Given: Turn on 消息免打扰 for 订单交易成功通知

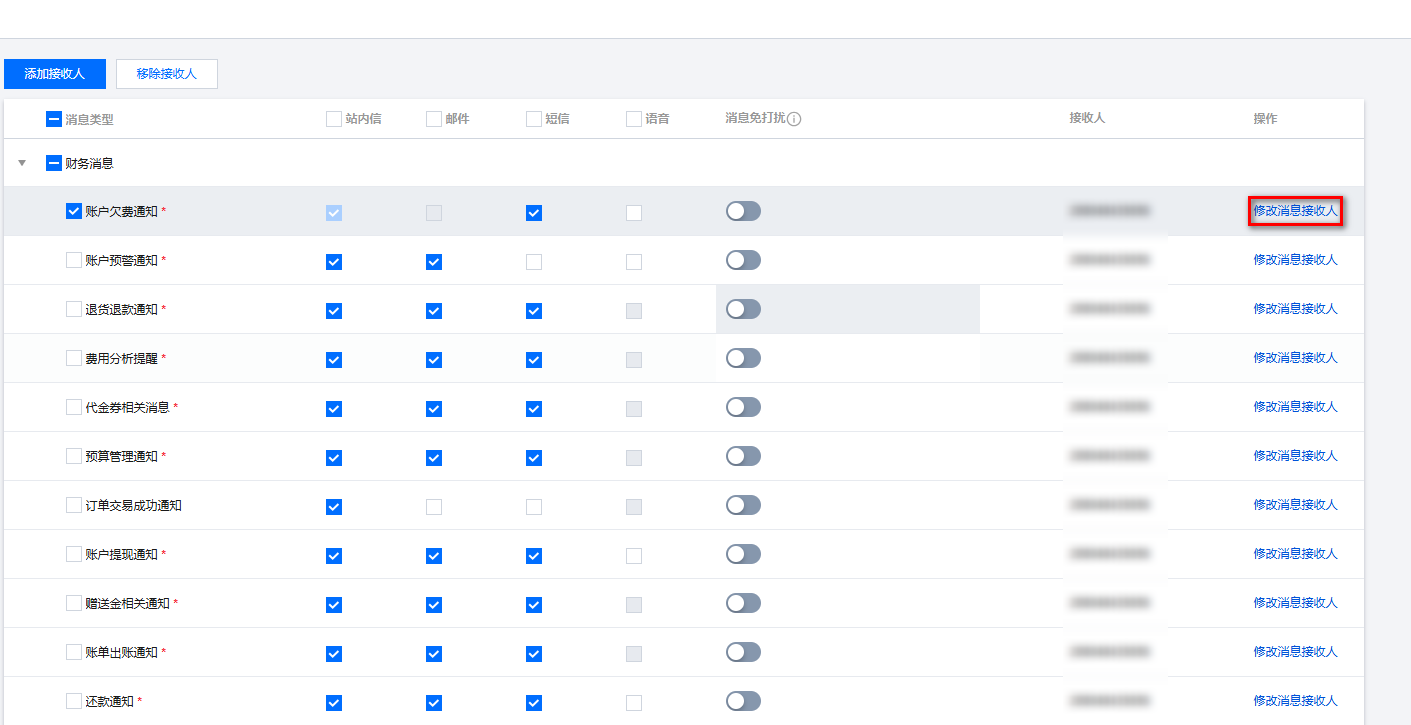Looking at the screenshot, I should coord(743,505).
